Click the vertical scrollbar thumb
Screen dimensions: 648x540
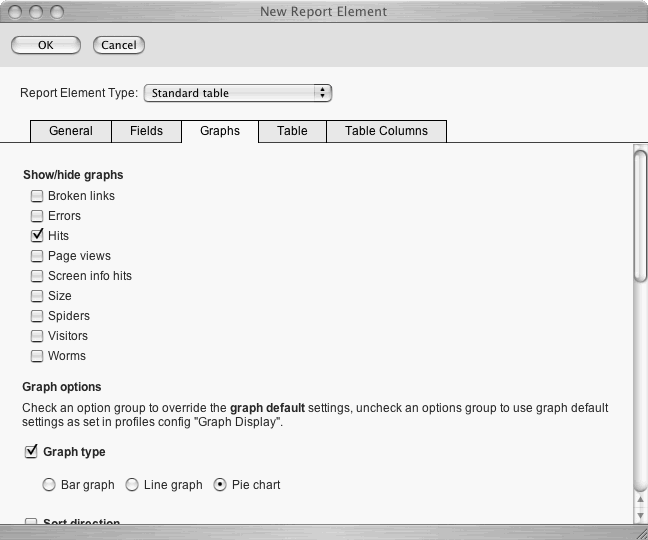[640, 215]
